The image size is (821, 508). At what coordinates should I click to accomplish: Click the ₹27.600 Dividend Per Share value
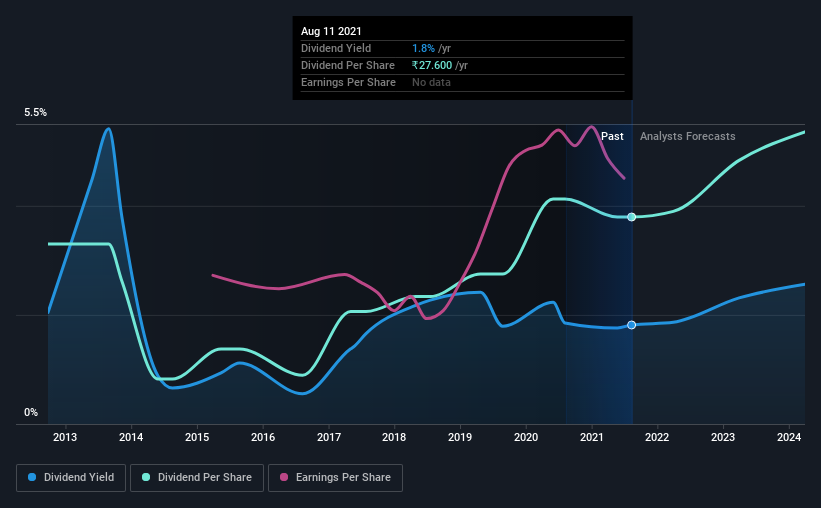pyautogui.click(x=432, y=65)
